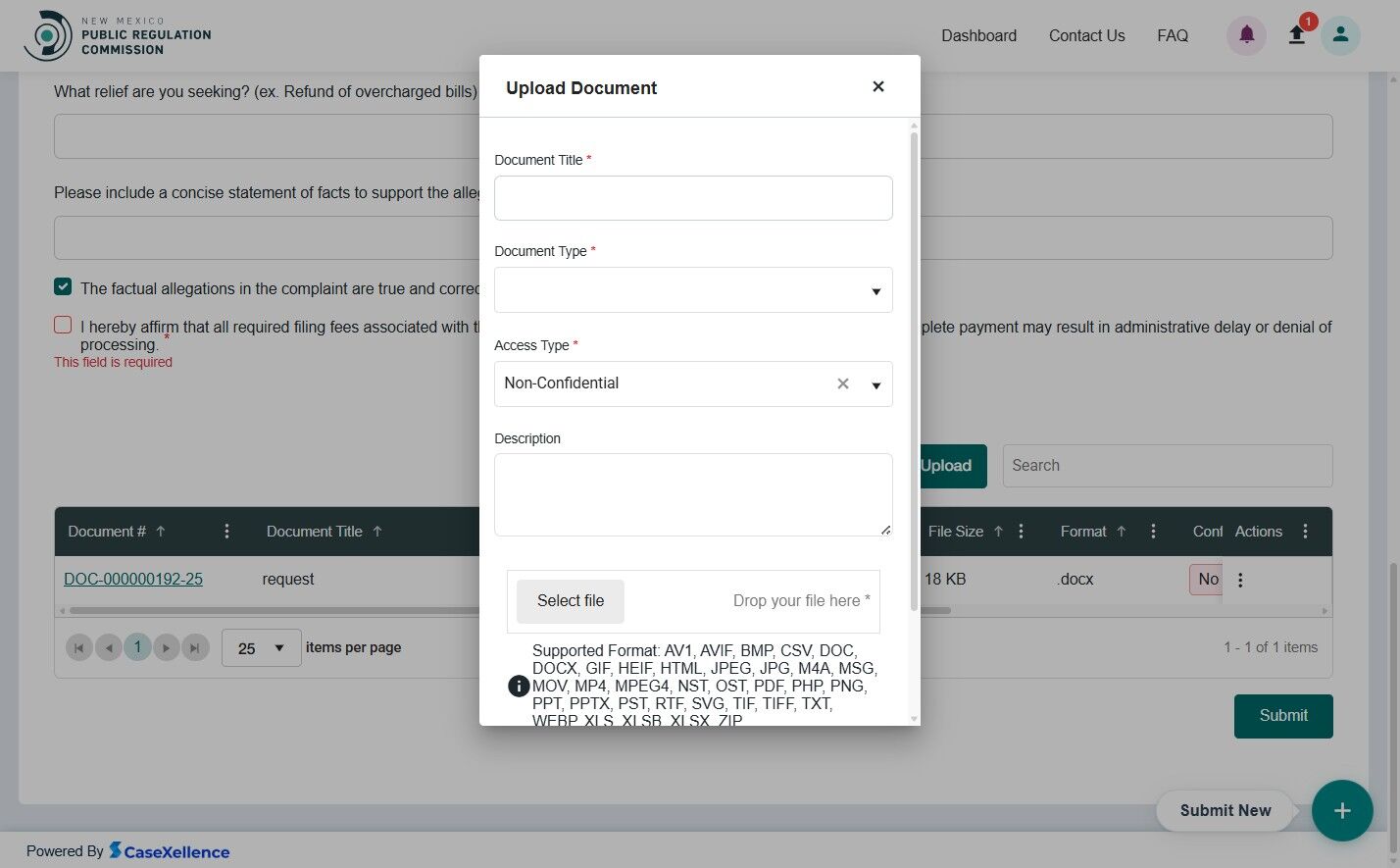1400x868 pixels.
Task: Click the info icon beside supported formats list
Action: [519, 686]
